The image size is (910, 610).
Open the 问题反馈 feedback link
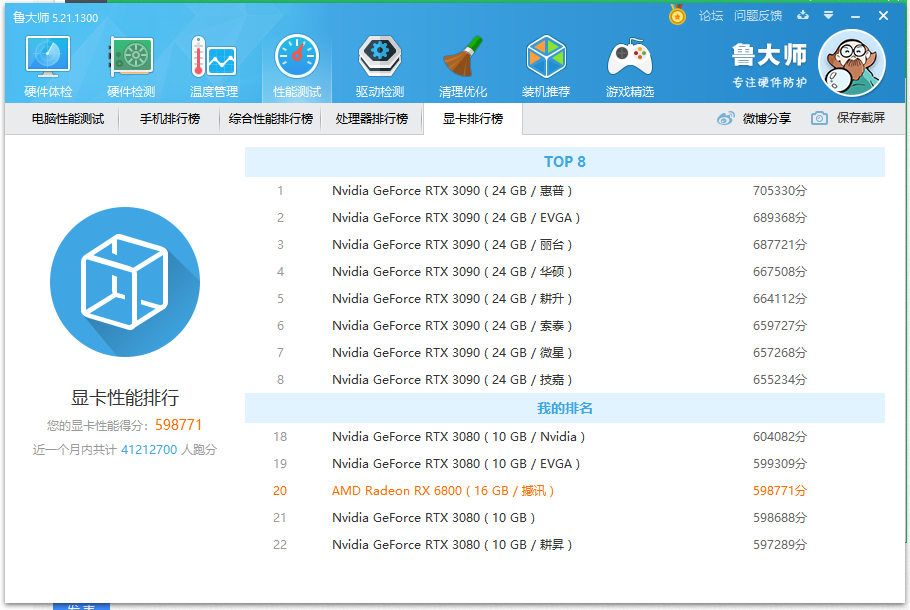click(x=758, y=16)
